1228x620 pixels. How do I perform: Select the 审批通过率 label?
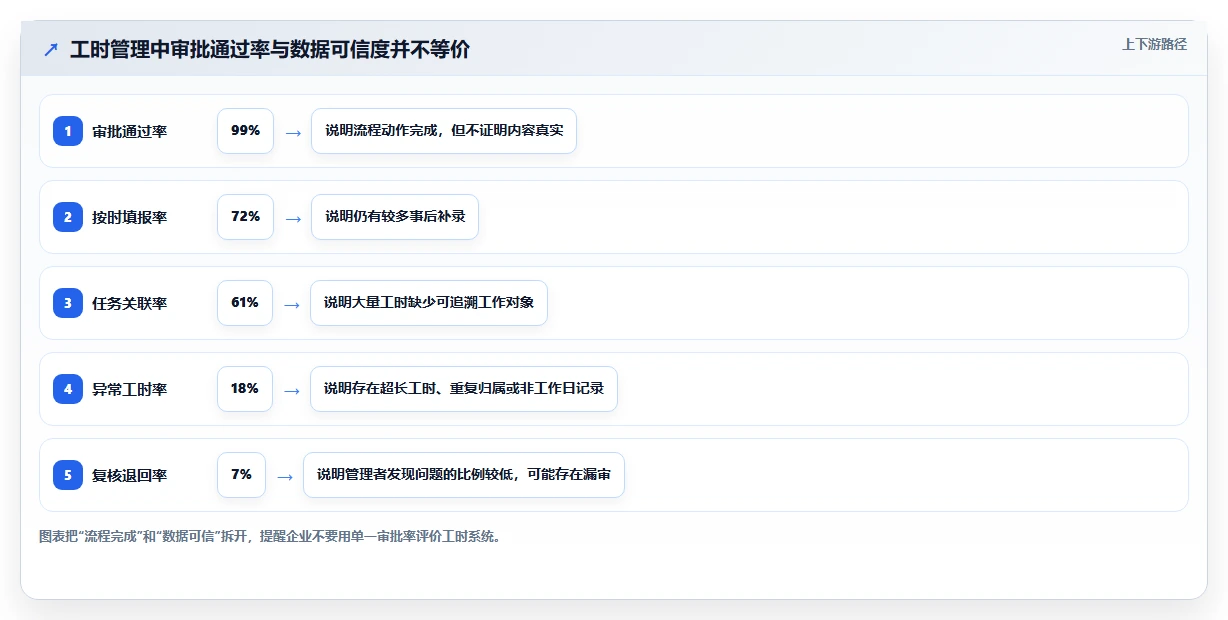129,131
